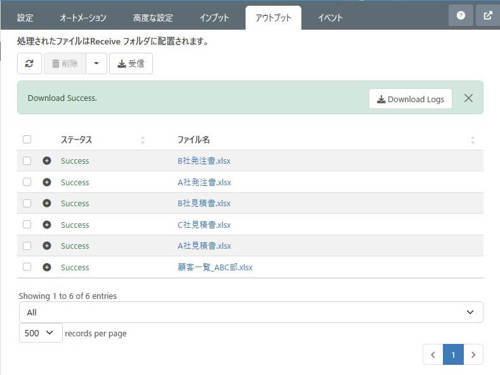
Task: Open the dropdown arrow next to 削除
Action: pyautogui.click(x=96, y=63)
